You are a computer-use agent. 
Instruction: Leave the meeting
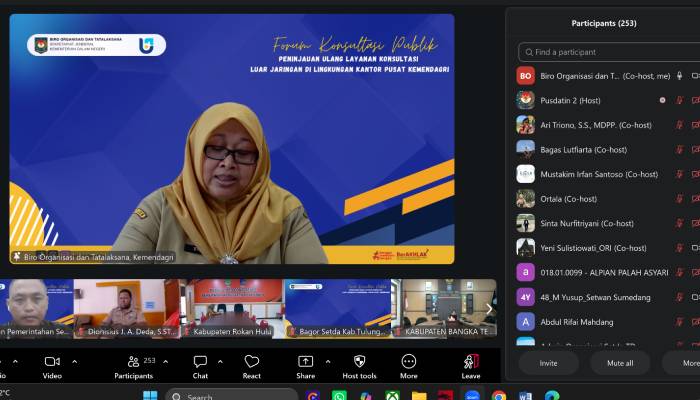coord(471,367)
